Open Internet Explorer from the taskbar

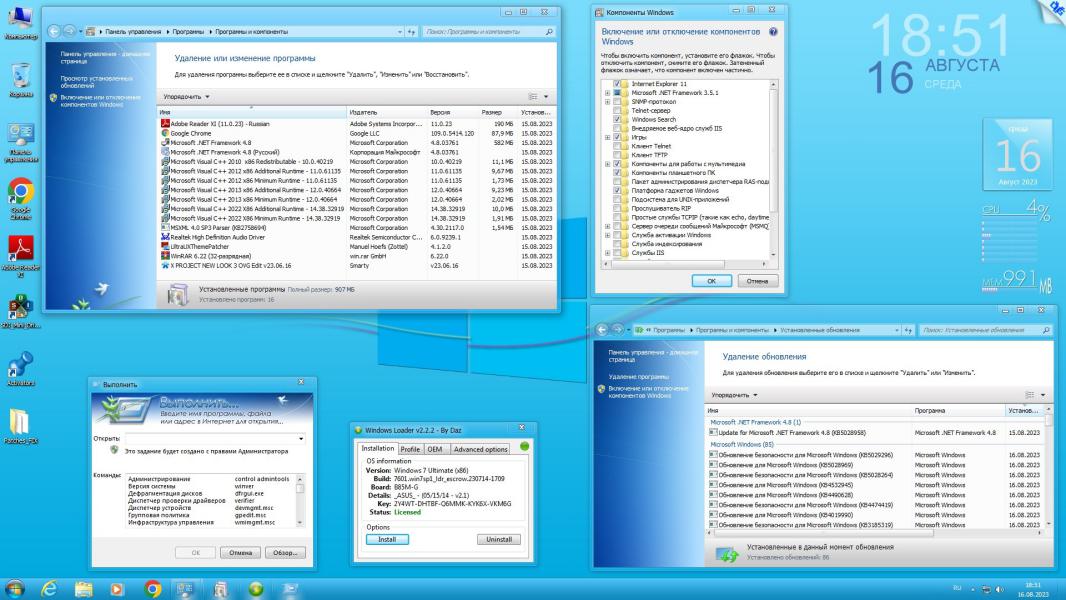click(x=49, y=588)
